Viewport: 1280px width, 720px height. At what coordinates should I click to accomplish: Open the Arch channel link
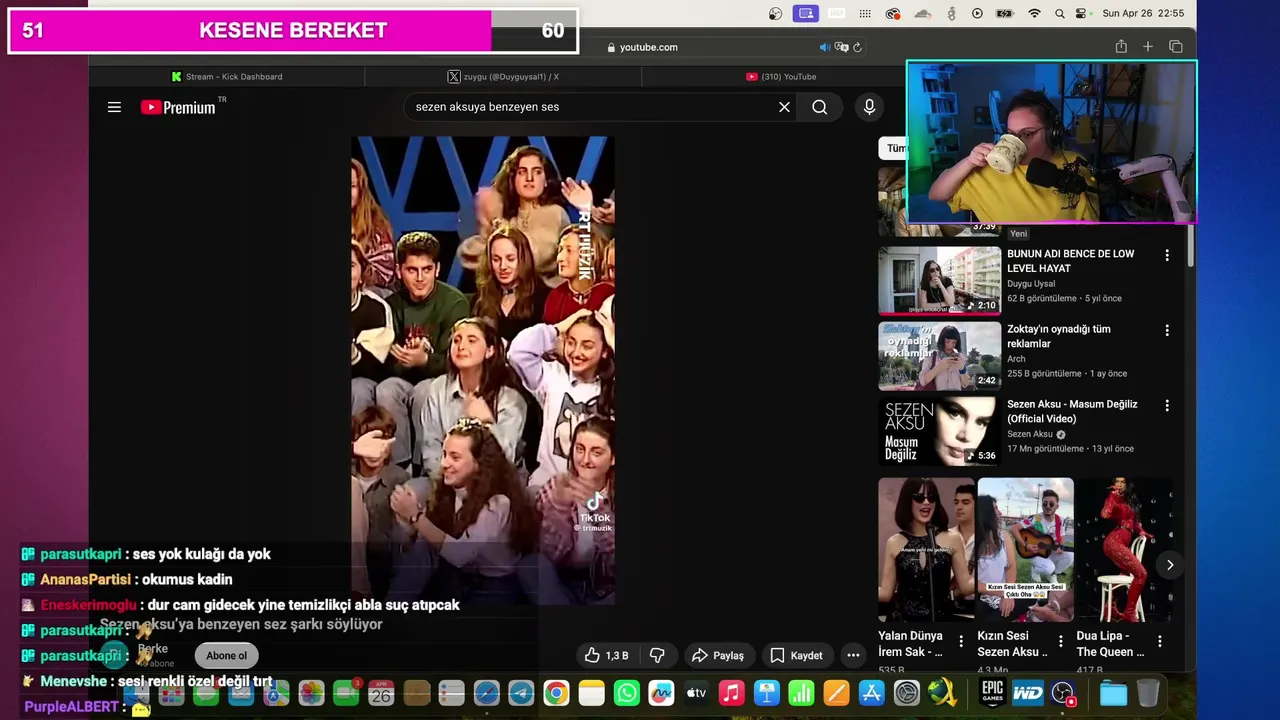[x=1016, y=359]
